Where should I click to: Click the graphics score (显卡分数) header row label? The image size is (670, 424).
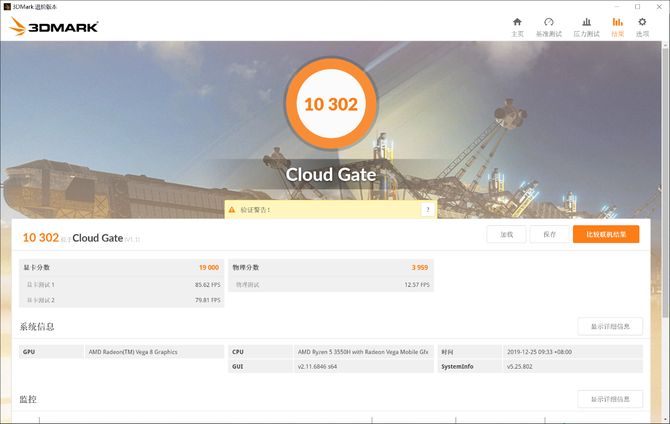click(x=37, y=267)
